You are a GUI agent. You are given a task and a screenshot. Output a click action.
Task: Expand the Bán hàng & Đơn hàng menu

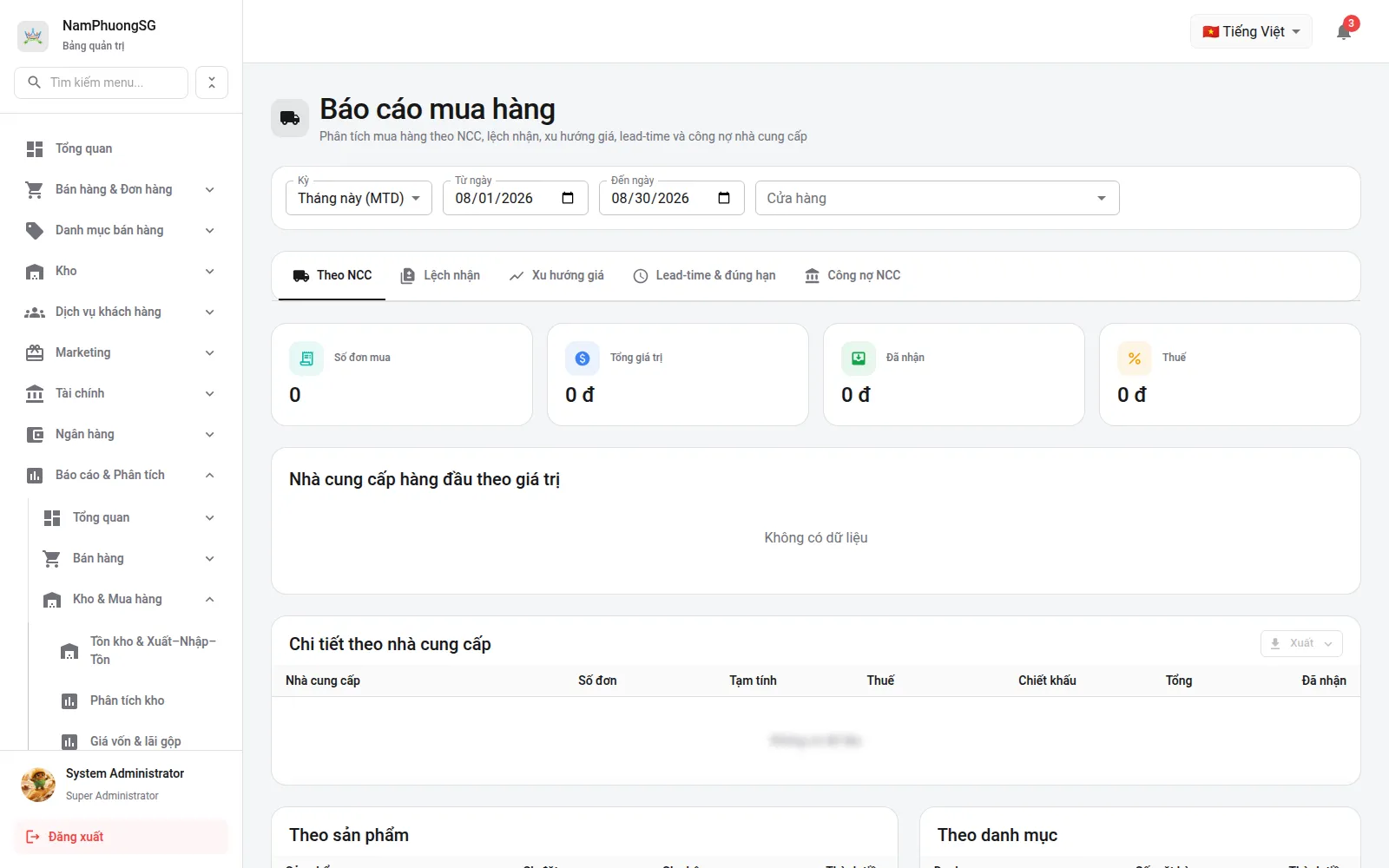(122, 189)
